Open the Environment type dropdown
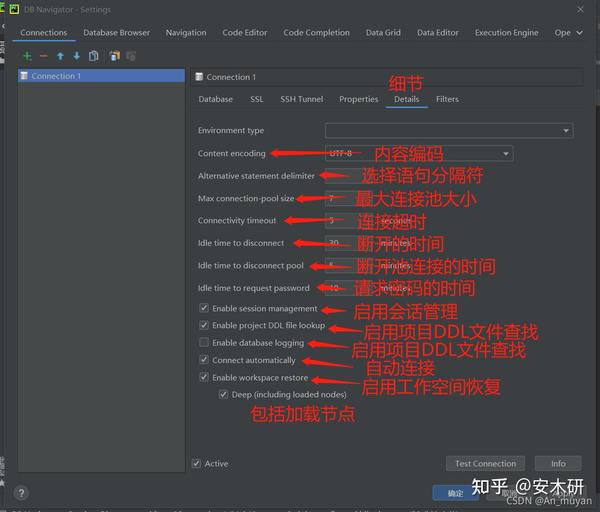 tap(449, 131)
